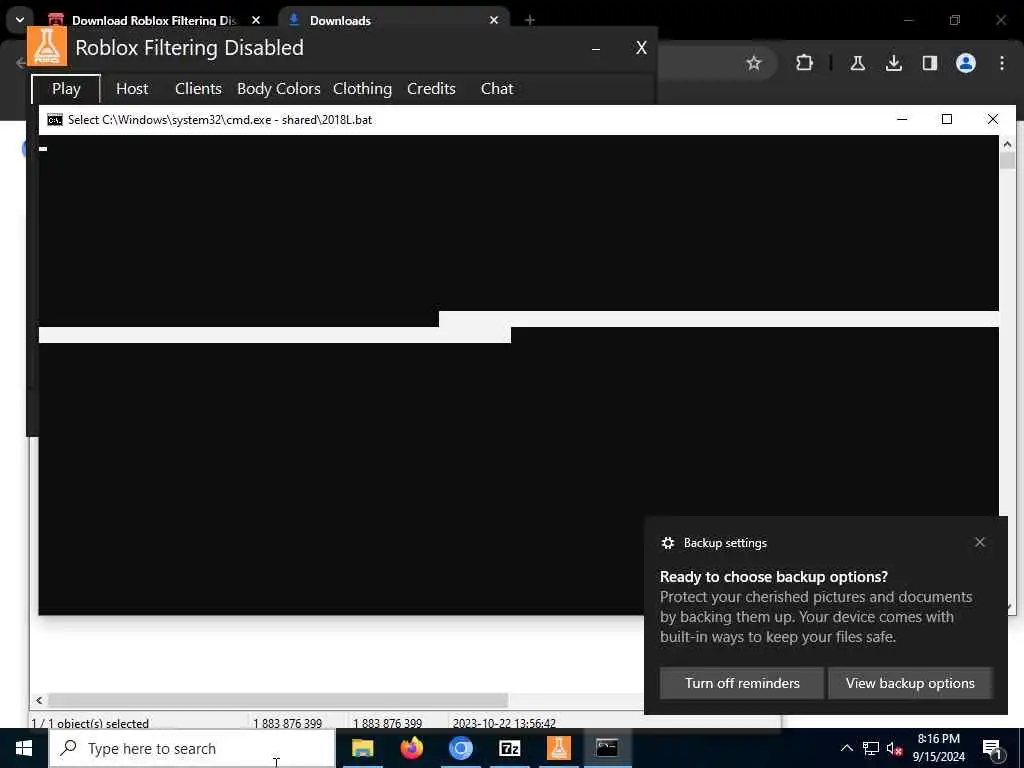Switch to Roblox Filtering Disabled taskbar icon

558,748
